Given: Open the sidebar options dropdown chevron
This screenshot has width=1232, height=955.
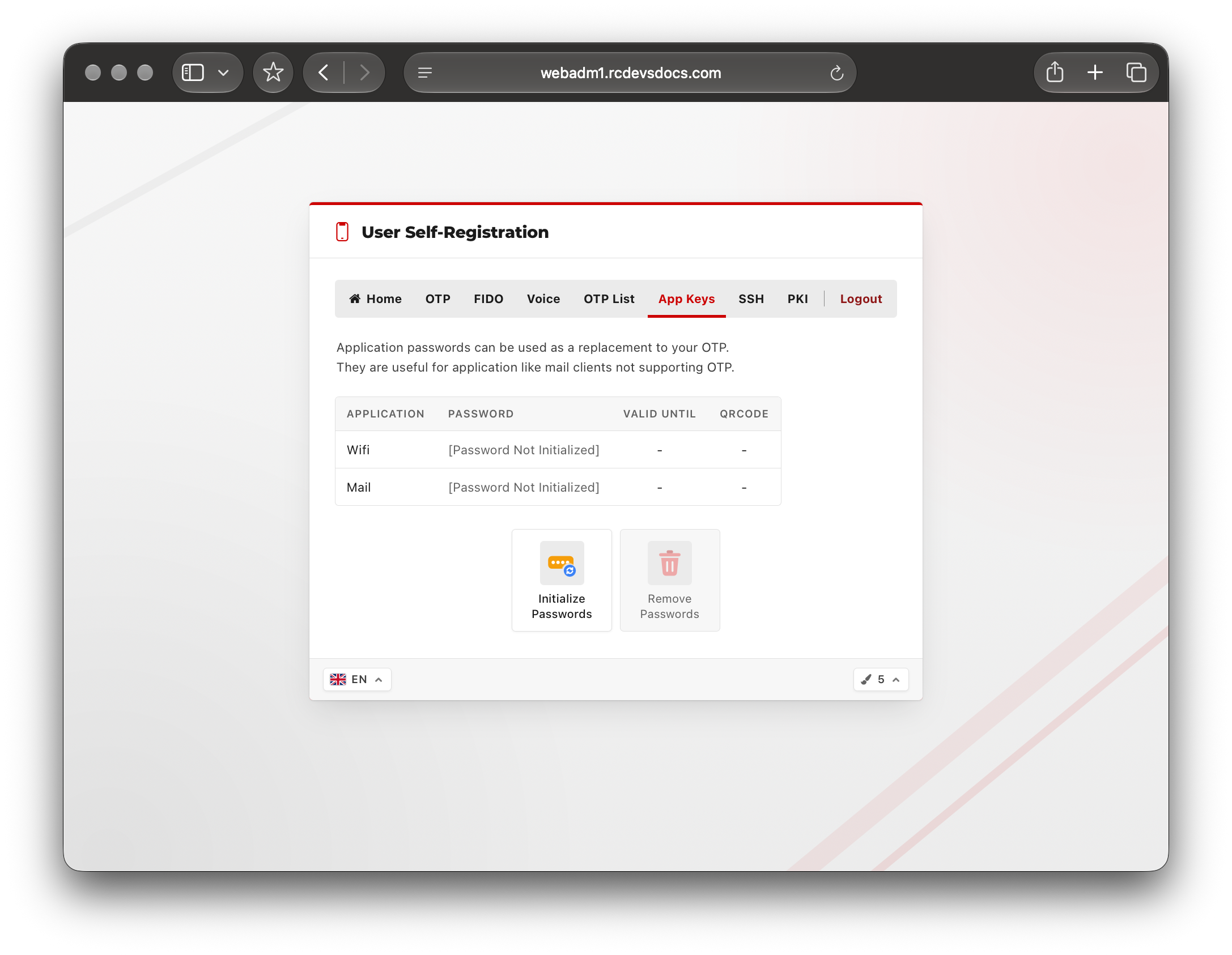Looking at the screenshot, I should click(223, 73).
